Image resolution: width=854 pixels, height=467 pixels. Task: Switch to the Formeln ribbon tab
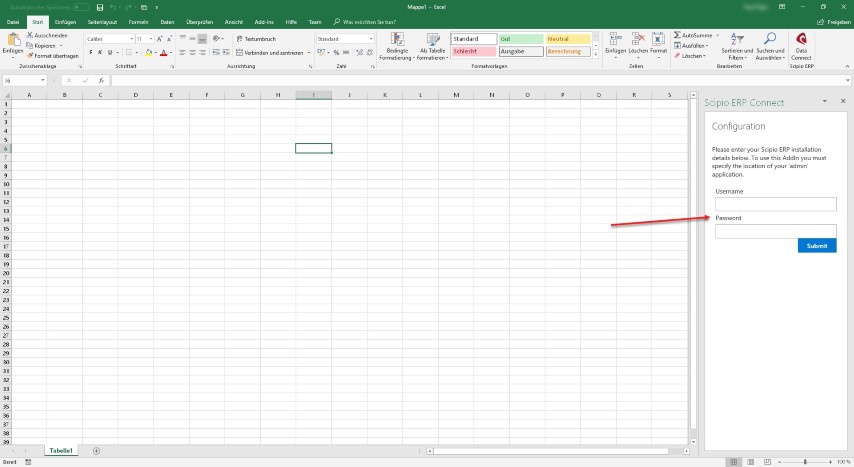[x=137, y=21]
